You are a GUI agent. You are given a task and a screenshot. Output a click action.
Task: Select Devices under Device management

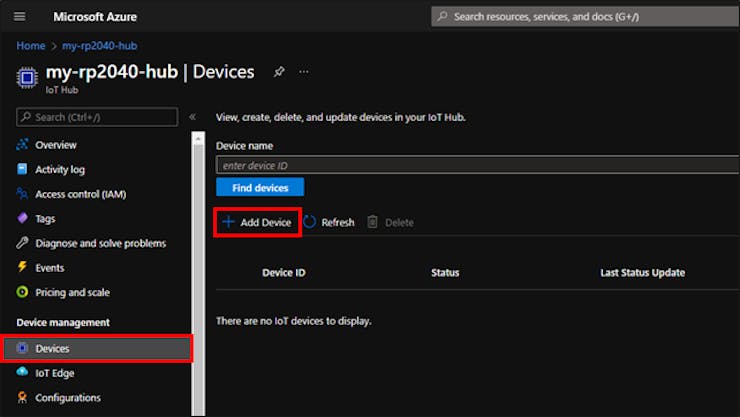(52, 348)
